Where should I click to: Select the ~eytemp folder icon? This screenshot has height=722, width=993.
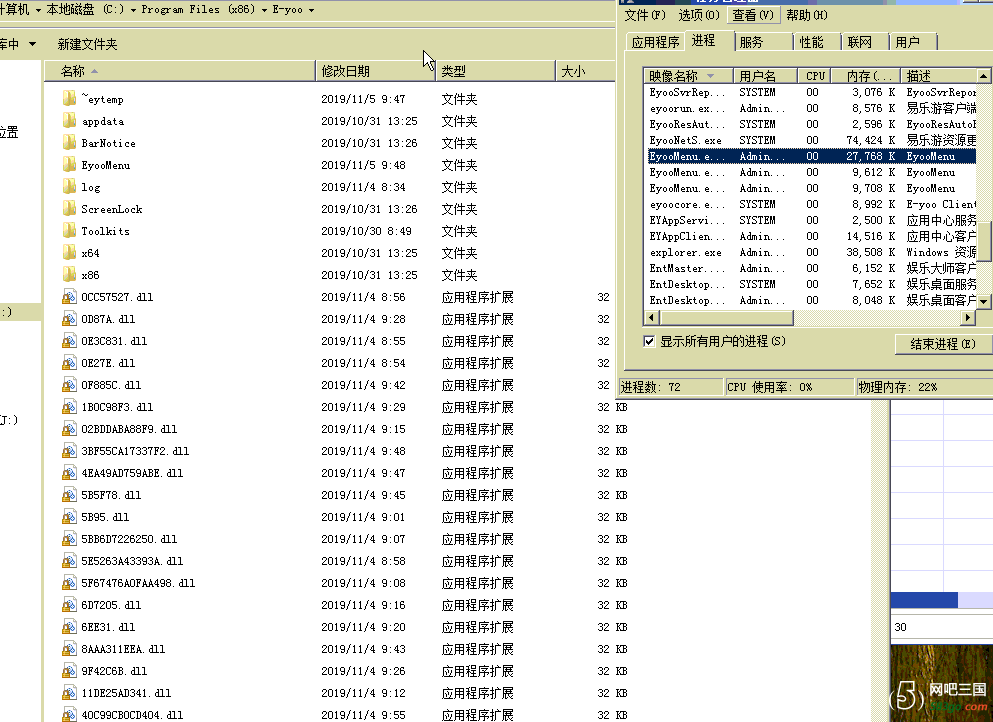(70, 99)
